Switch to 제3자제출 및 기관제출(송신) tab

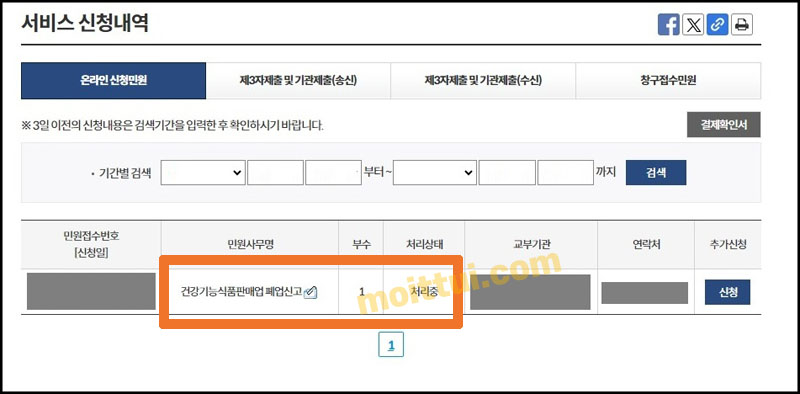coord(298,81)
